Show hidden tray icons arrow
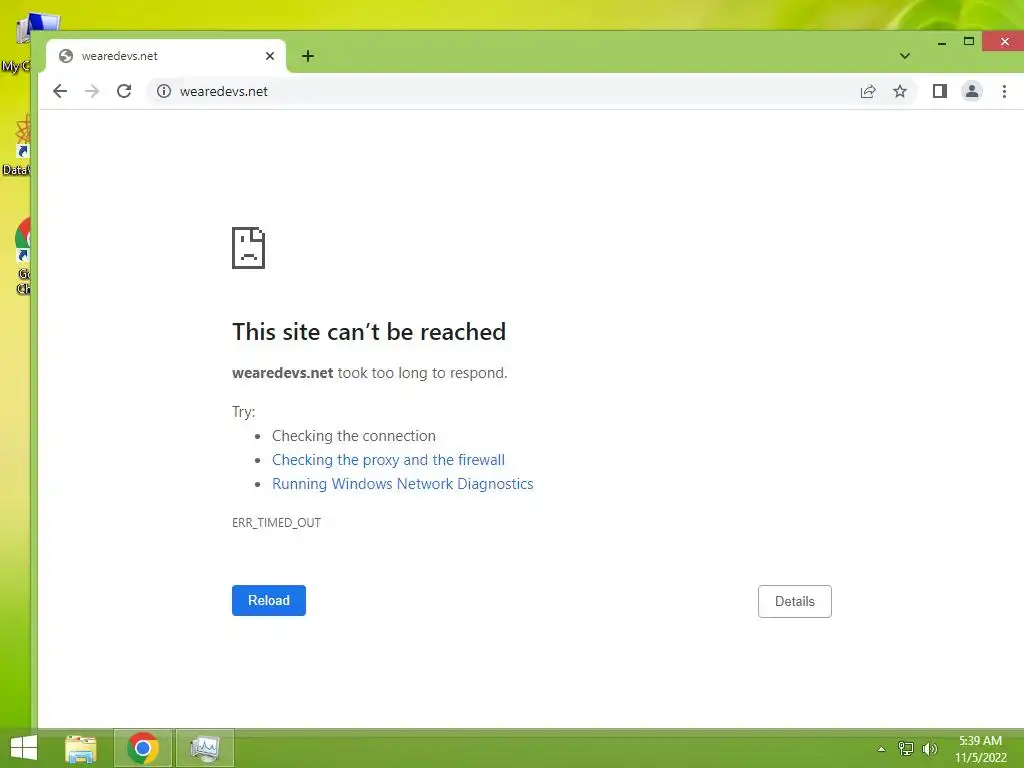 882,749
